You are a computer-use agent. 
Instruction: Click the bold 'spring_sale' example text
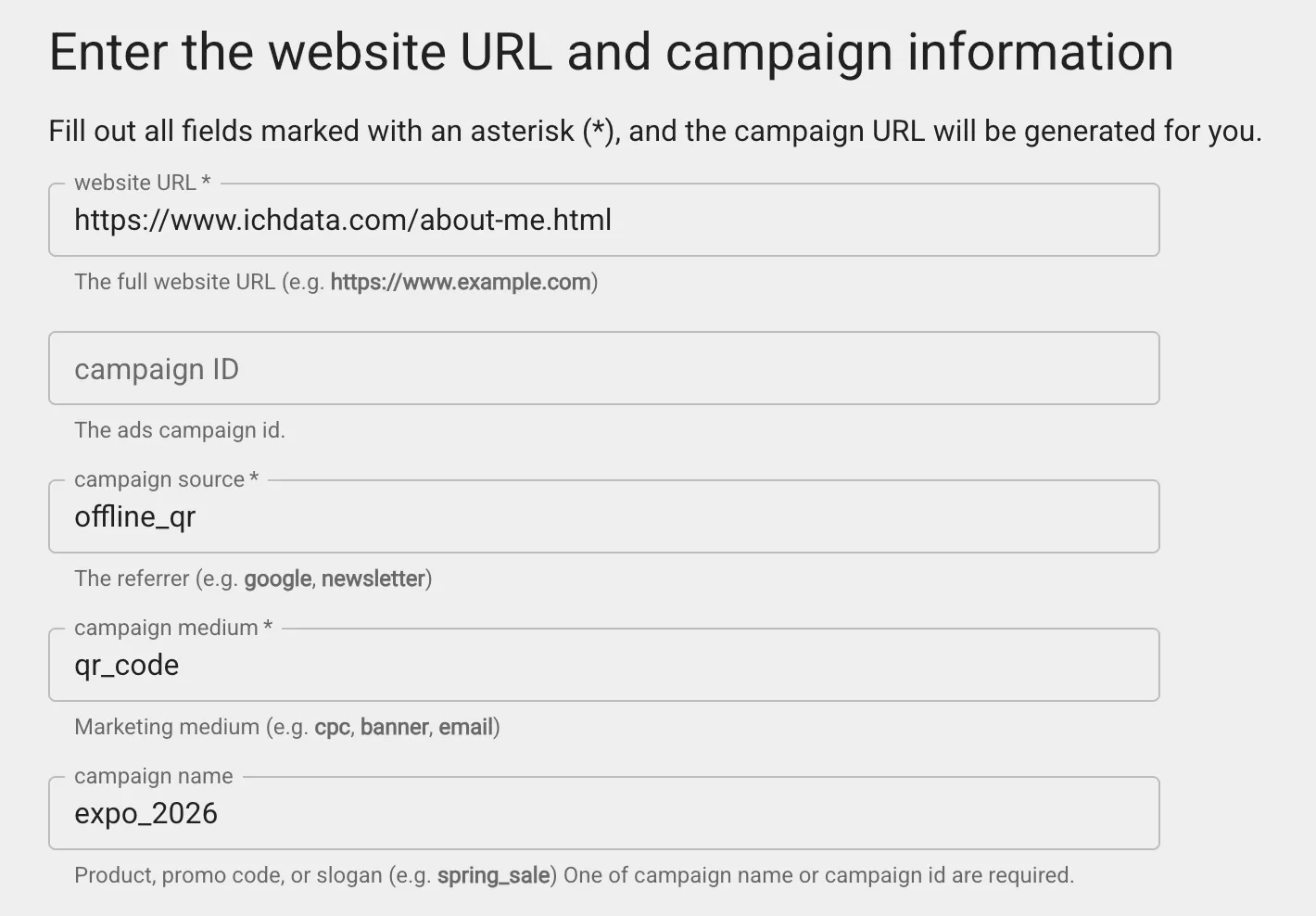pos(493,875)
